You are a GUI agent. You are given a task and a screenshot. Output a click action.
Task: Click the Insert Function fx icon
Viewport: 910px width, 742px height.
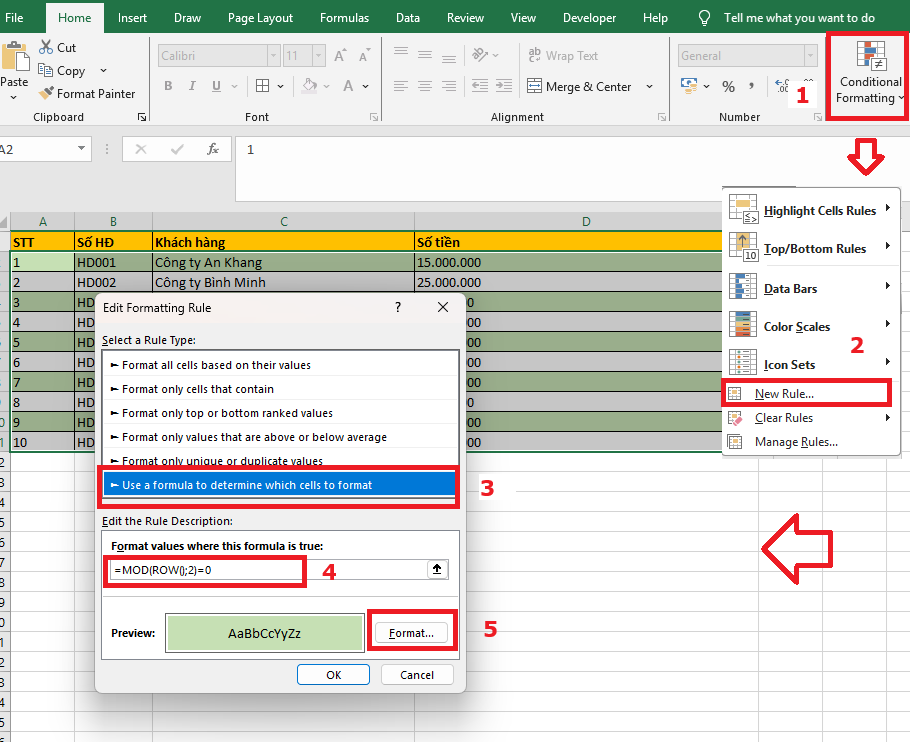(212, 149)
